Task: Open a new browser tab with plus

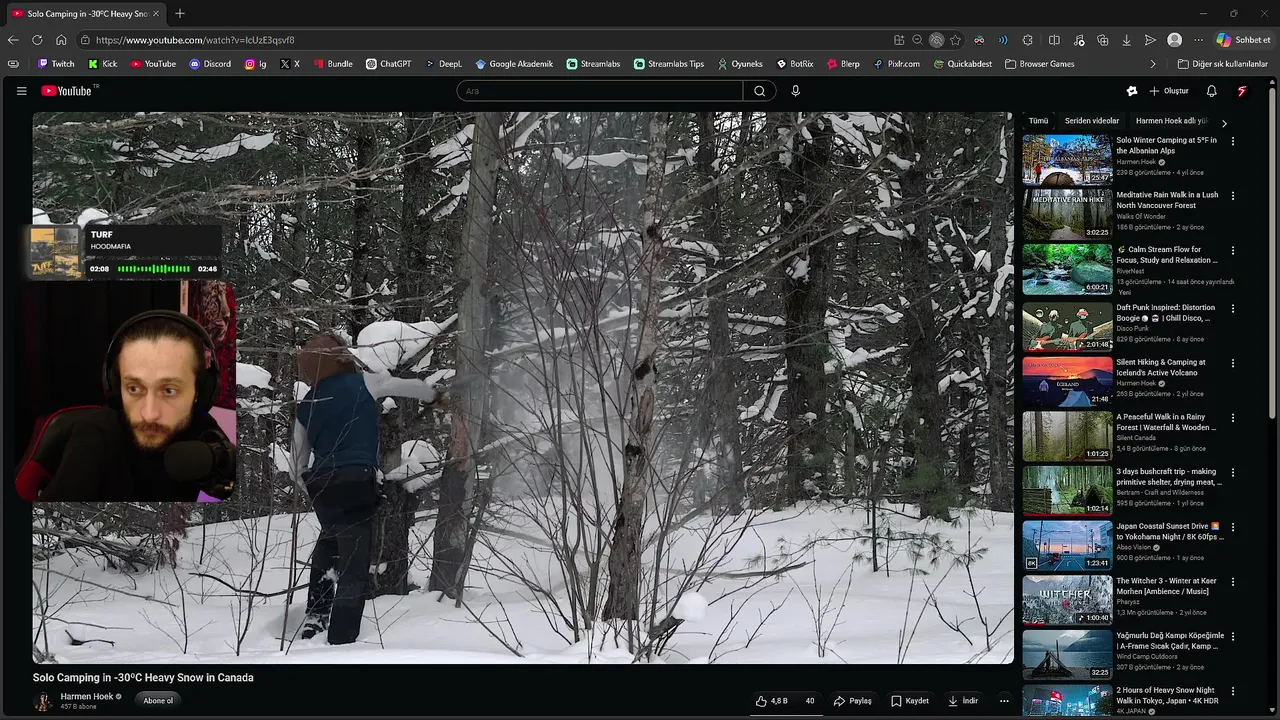Action: 180,14
